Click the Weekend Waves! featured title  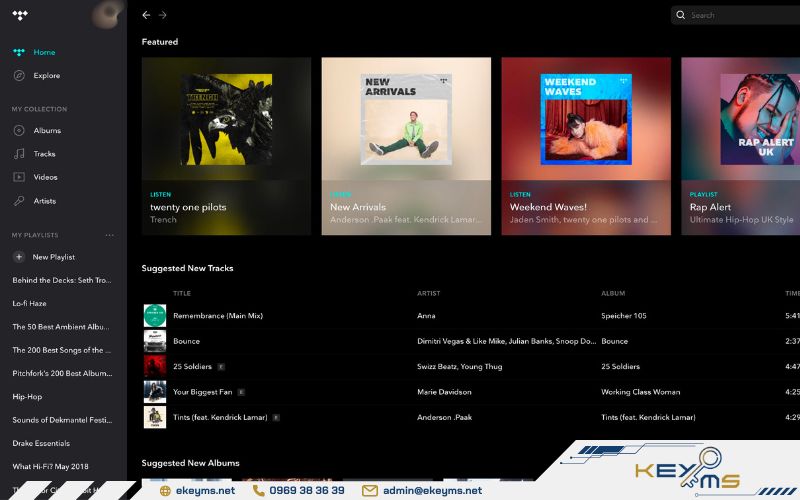[x=548, y=207]
